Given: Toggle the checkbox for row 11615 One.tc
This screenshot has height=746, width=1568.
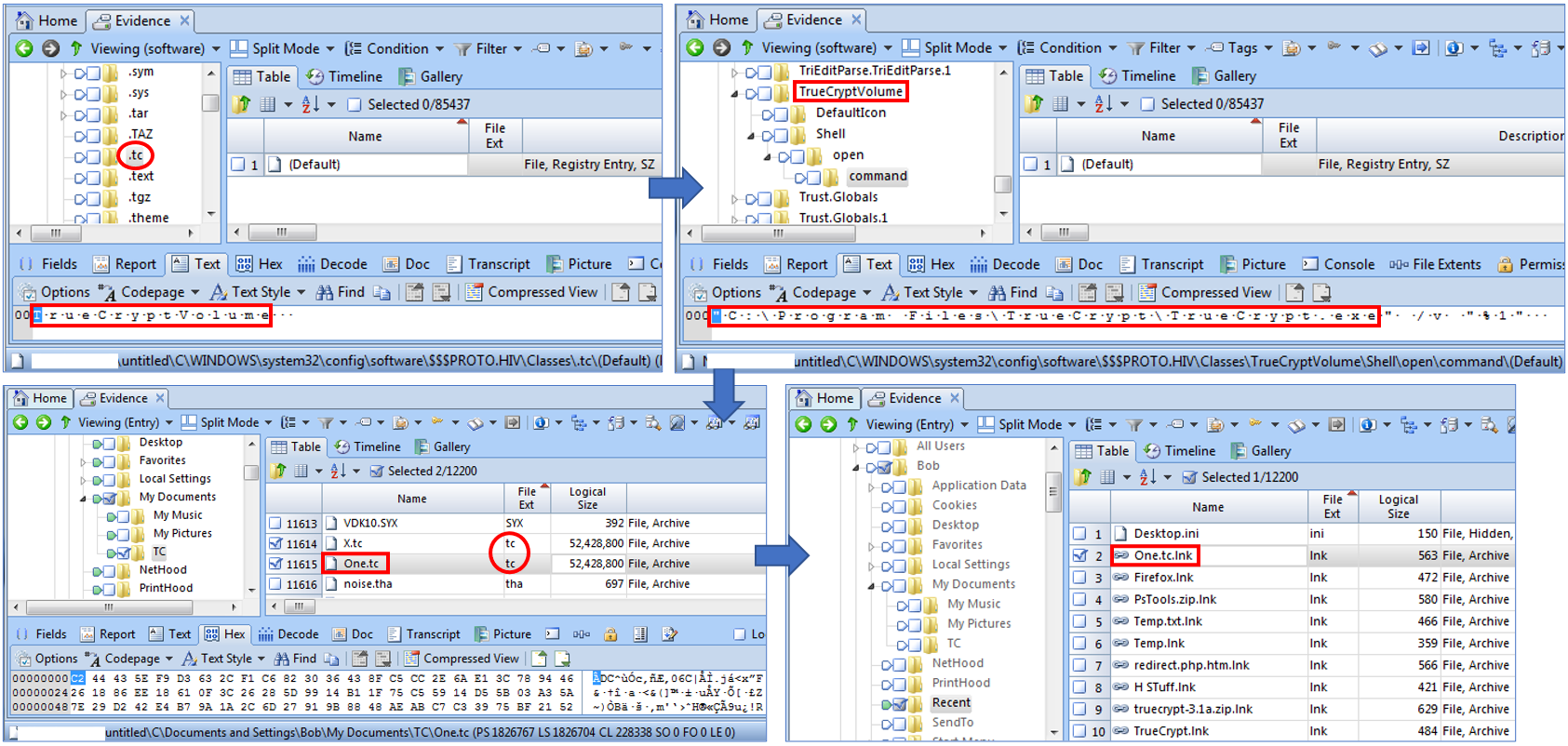Looking at the screenshot, I should click(275, 564).
